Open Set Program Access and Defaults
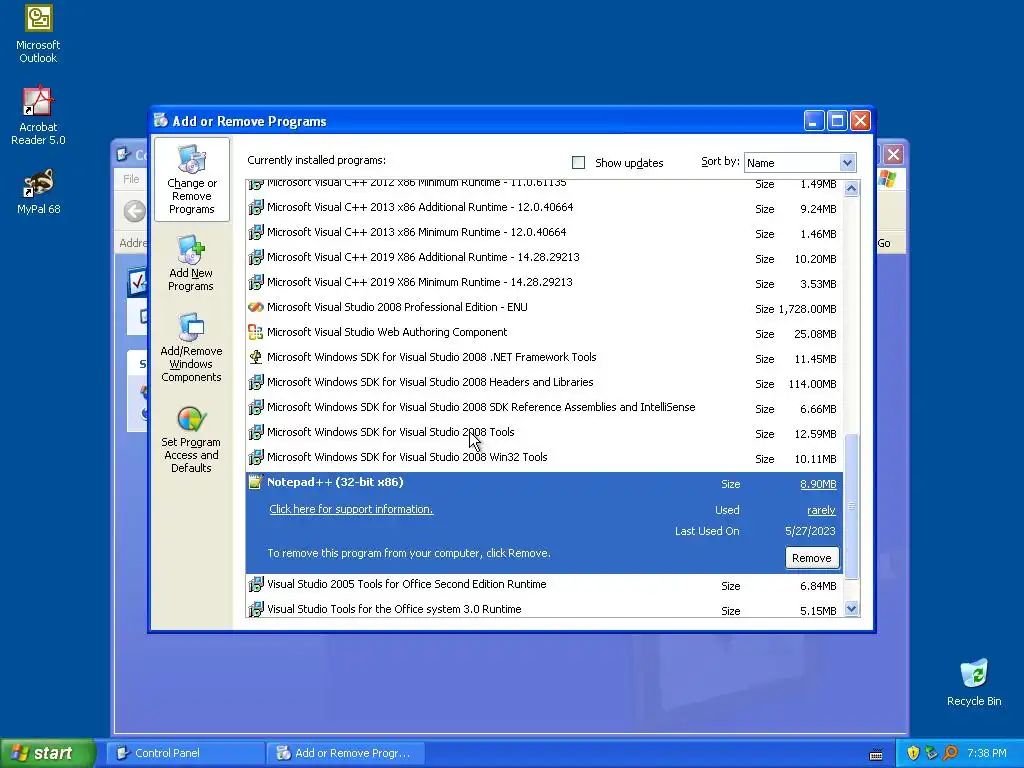 point(191,439)
